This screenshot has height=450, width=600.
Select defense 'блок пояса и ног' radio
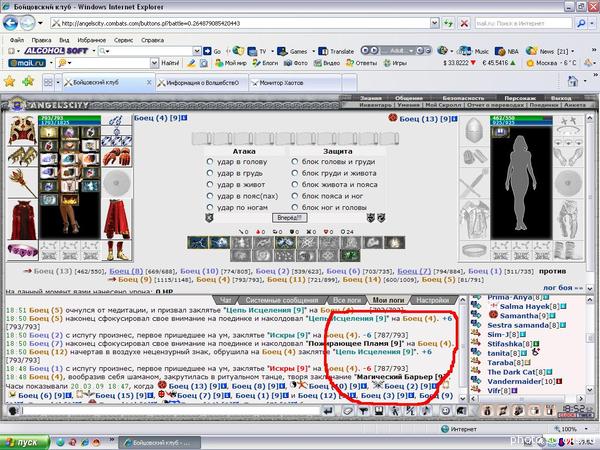click(x=295, y=196)
